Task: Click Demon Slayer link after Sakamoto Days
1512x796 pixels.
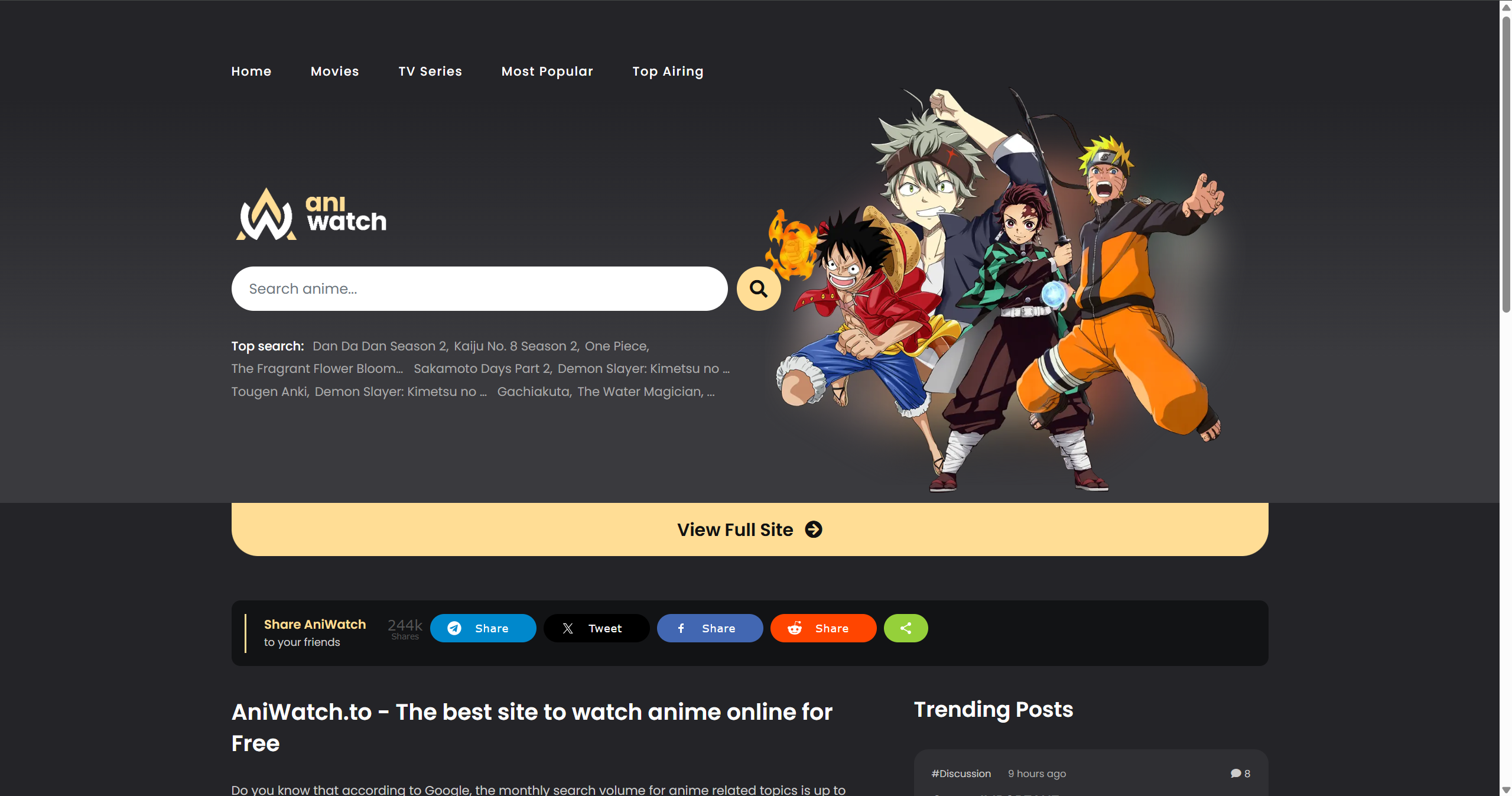Action: pyautogui.click(x=643, y=369)
